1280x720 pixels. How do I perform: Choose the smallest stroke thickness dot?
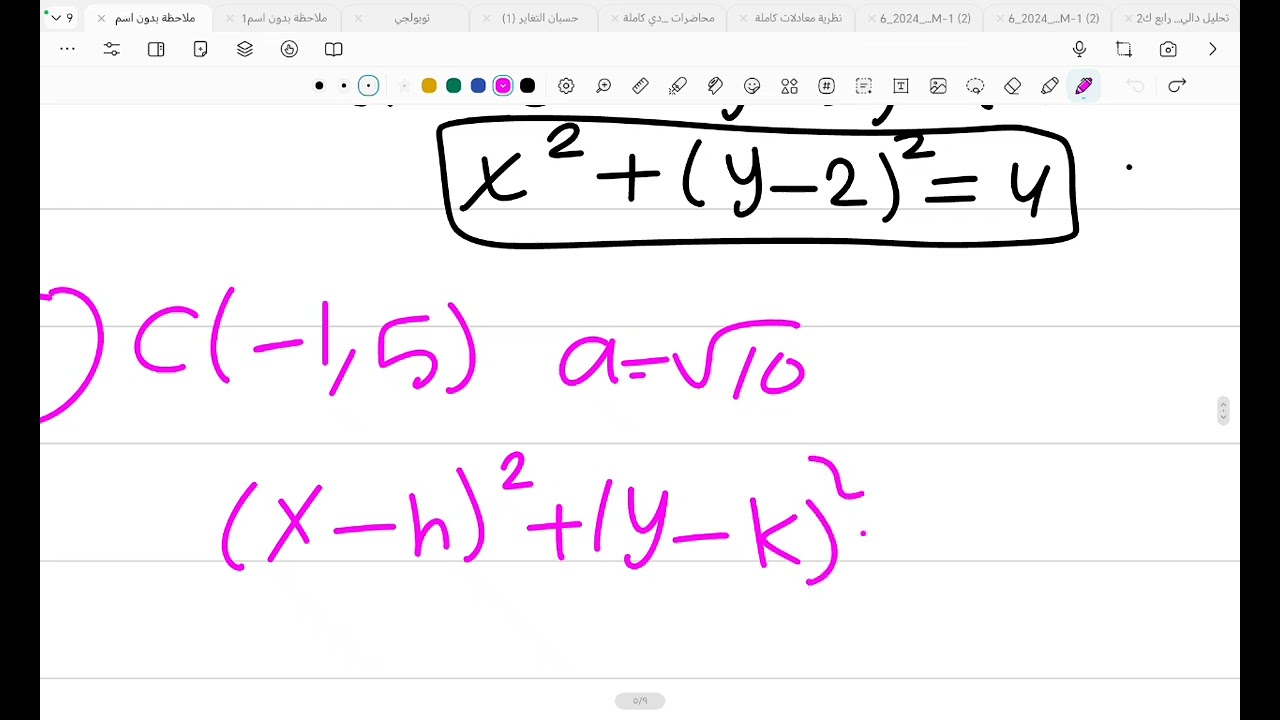pos(319,86)
